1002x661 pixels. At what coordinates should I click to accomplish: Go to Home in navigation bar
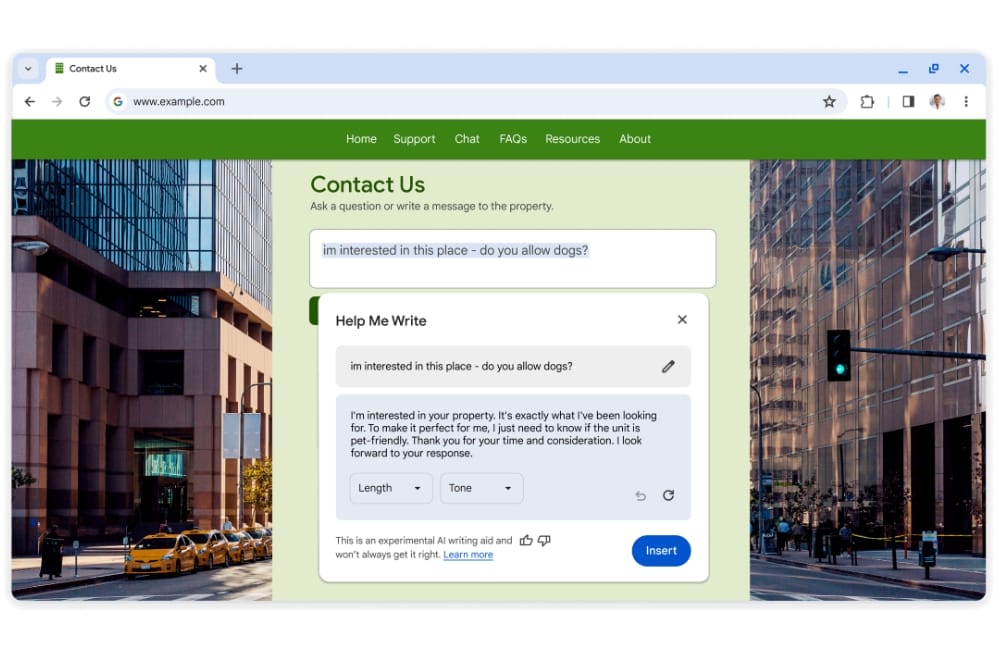(x=361, y=139)
